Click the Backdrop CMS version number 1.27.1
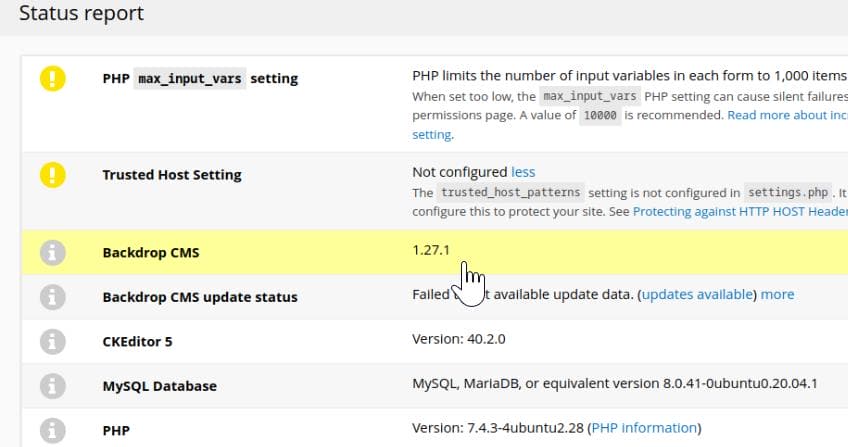Image resolution: width=848 pixels, height=447 pixels. point(431,250)
